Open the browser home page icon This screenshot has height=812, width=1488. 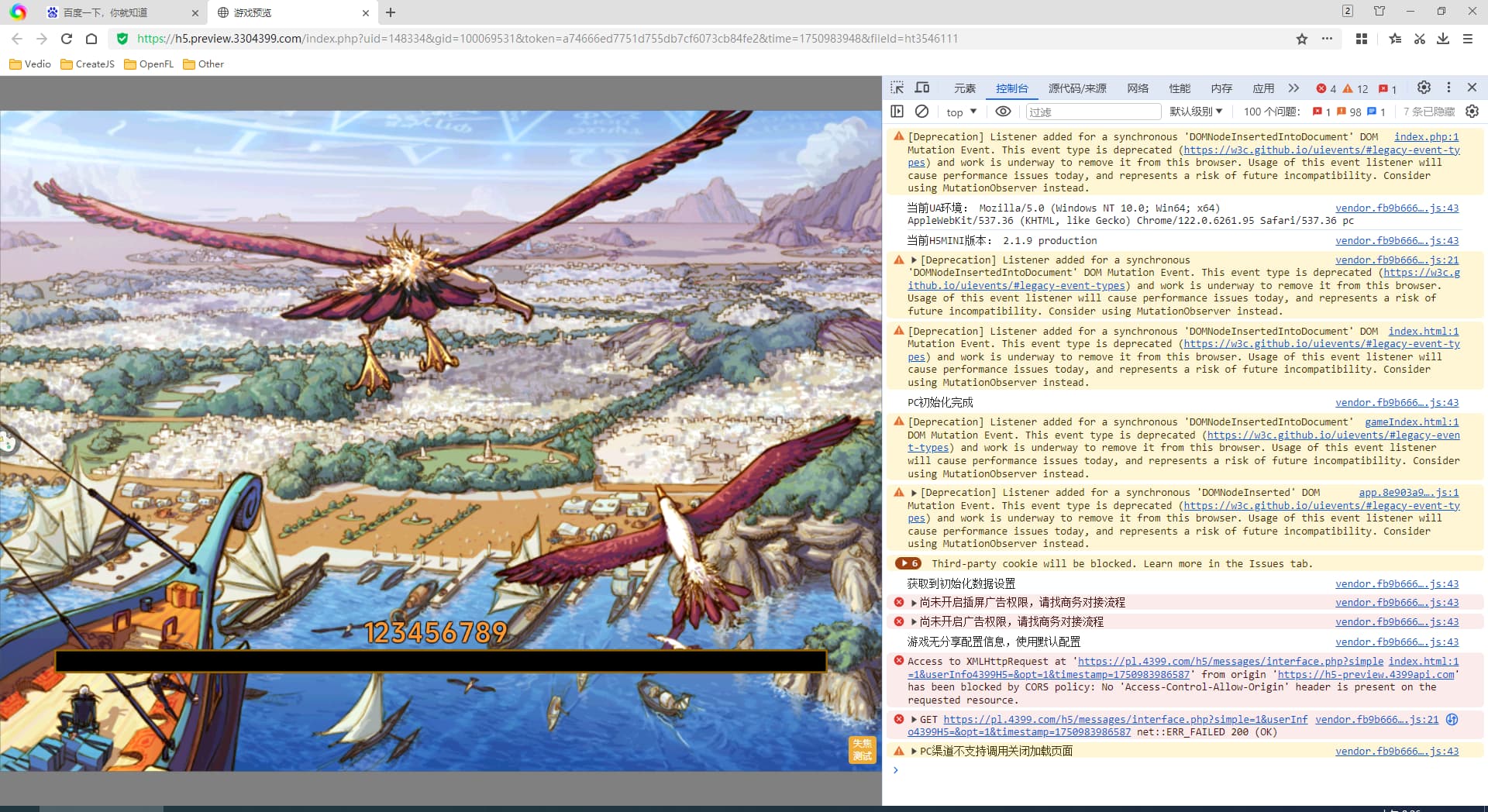tap(91, 39)
